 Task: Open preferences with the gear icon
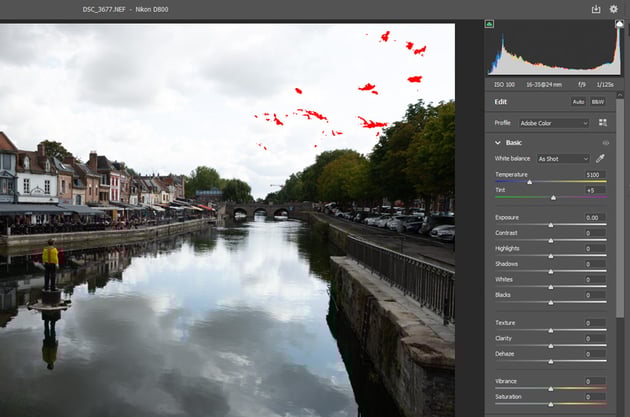point(613,9)
